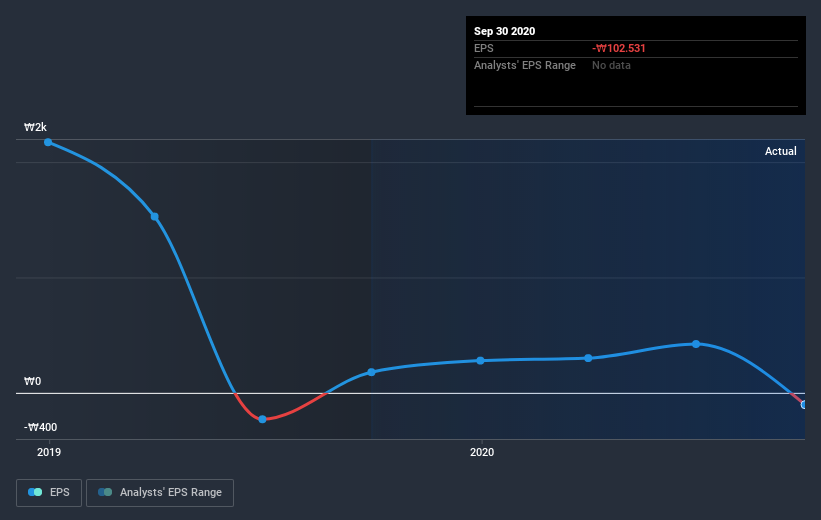Viewport: 821px width, 520px height.
Task: Click the -₩400 y-axis label
Action: (x=40, y=427)
